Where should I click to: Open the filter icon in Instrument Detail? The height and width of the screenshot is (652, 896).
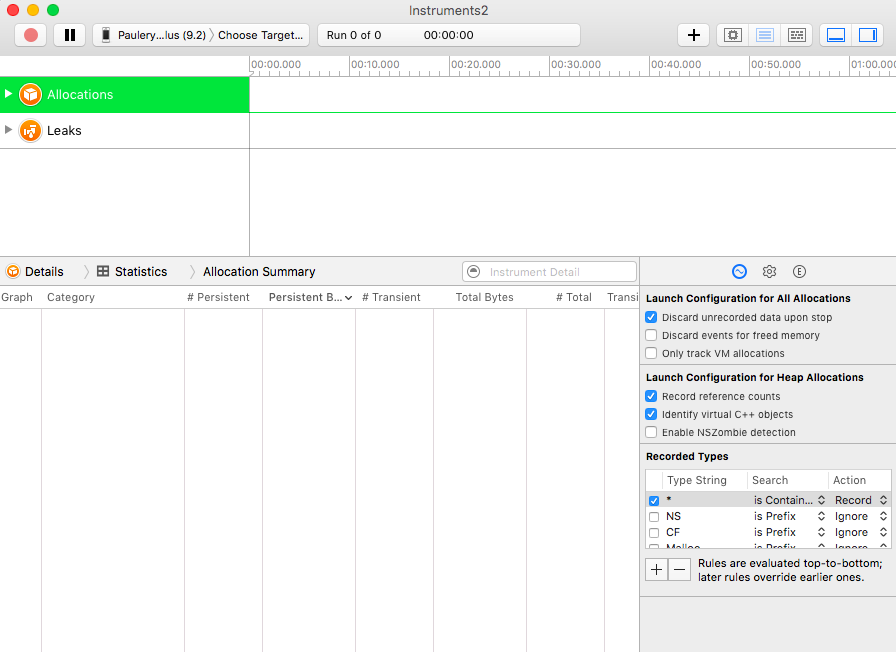pos(474,271)
